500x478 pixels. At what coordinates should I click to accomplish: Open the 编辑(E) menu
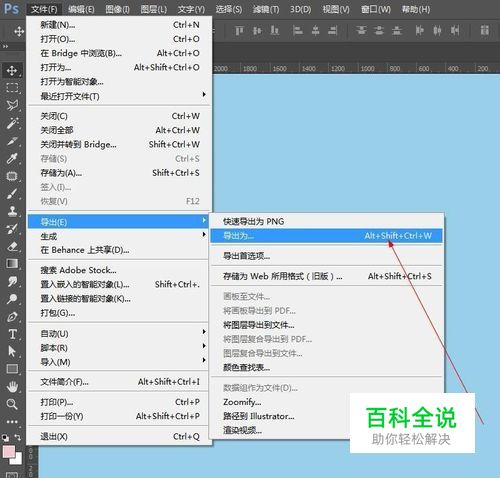81,9
